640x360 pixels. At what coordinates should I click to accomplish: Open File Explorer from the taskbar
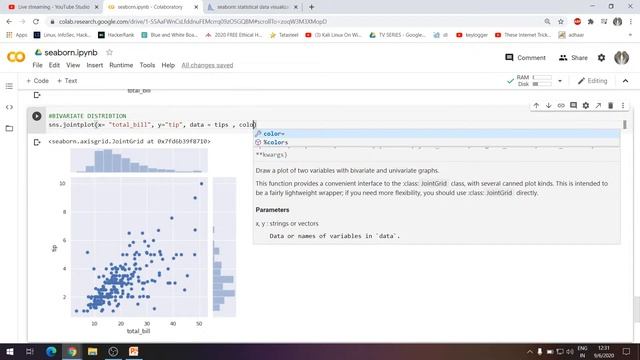93,351
